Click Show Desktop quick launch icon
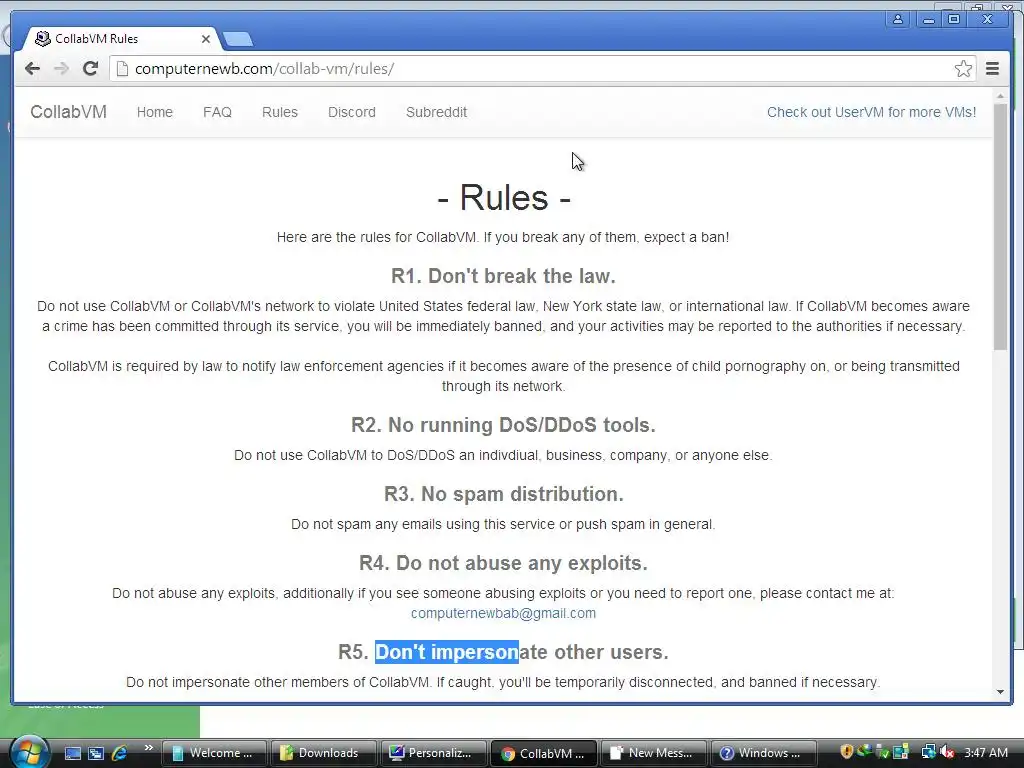Viewport: 1024px width, 768px height. [x=73, y=753]
